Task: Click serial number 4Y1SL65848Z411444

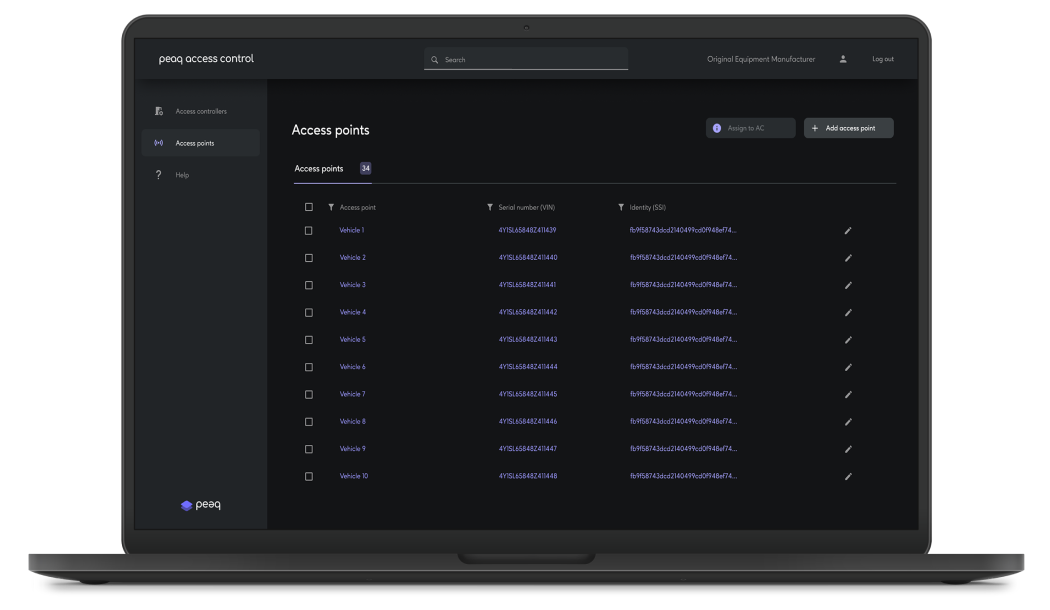Action: (528, 367)
